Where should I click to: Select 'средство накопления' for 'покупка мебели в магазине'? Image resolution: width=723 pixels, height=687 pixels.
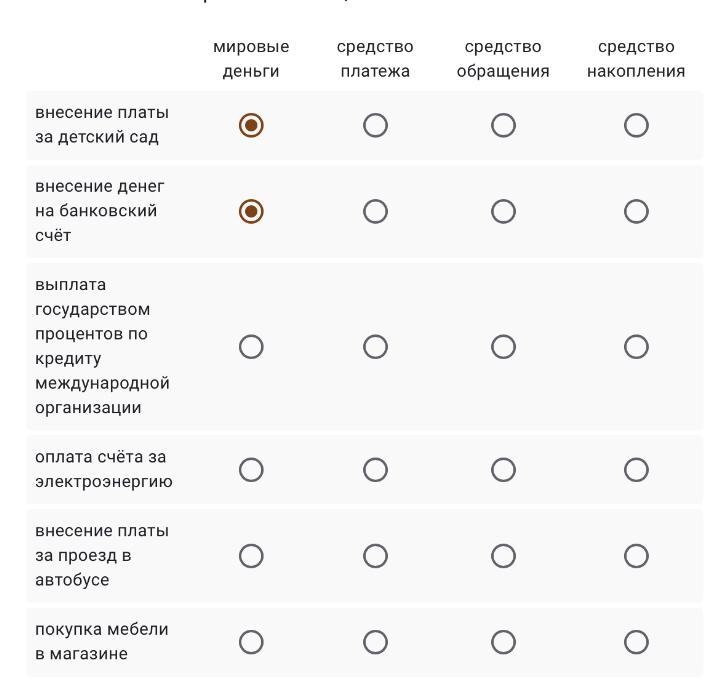coord(636,641)
